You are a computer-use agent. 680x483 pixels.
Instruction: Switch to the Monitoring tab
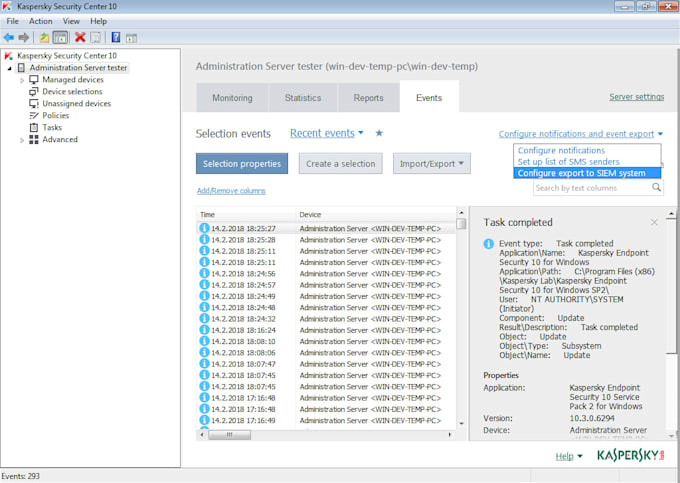[232, 98]
